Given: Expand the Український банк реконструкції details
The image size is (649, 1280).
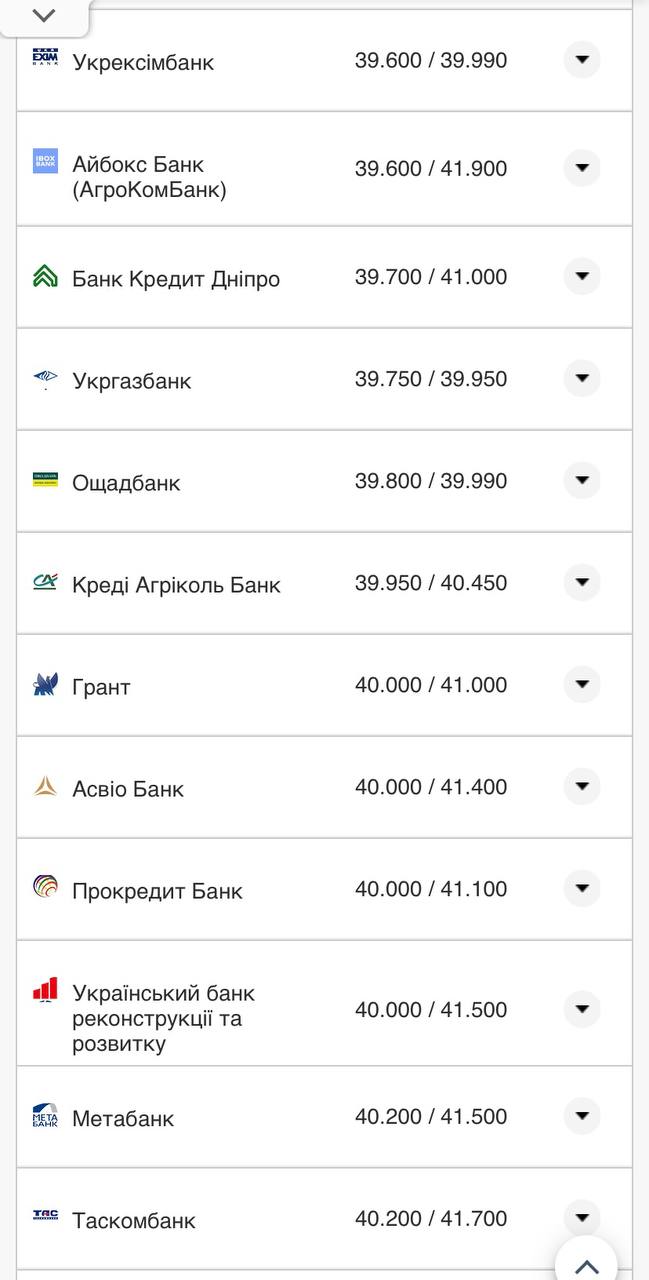Looking at the screenshot, I should (x=582, y=1010).
